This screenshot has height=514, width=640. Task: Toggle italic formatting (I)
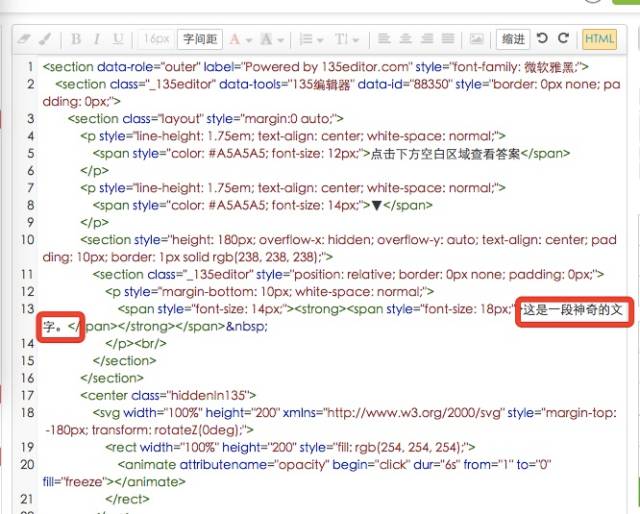point(97,39)
